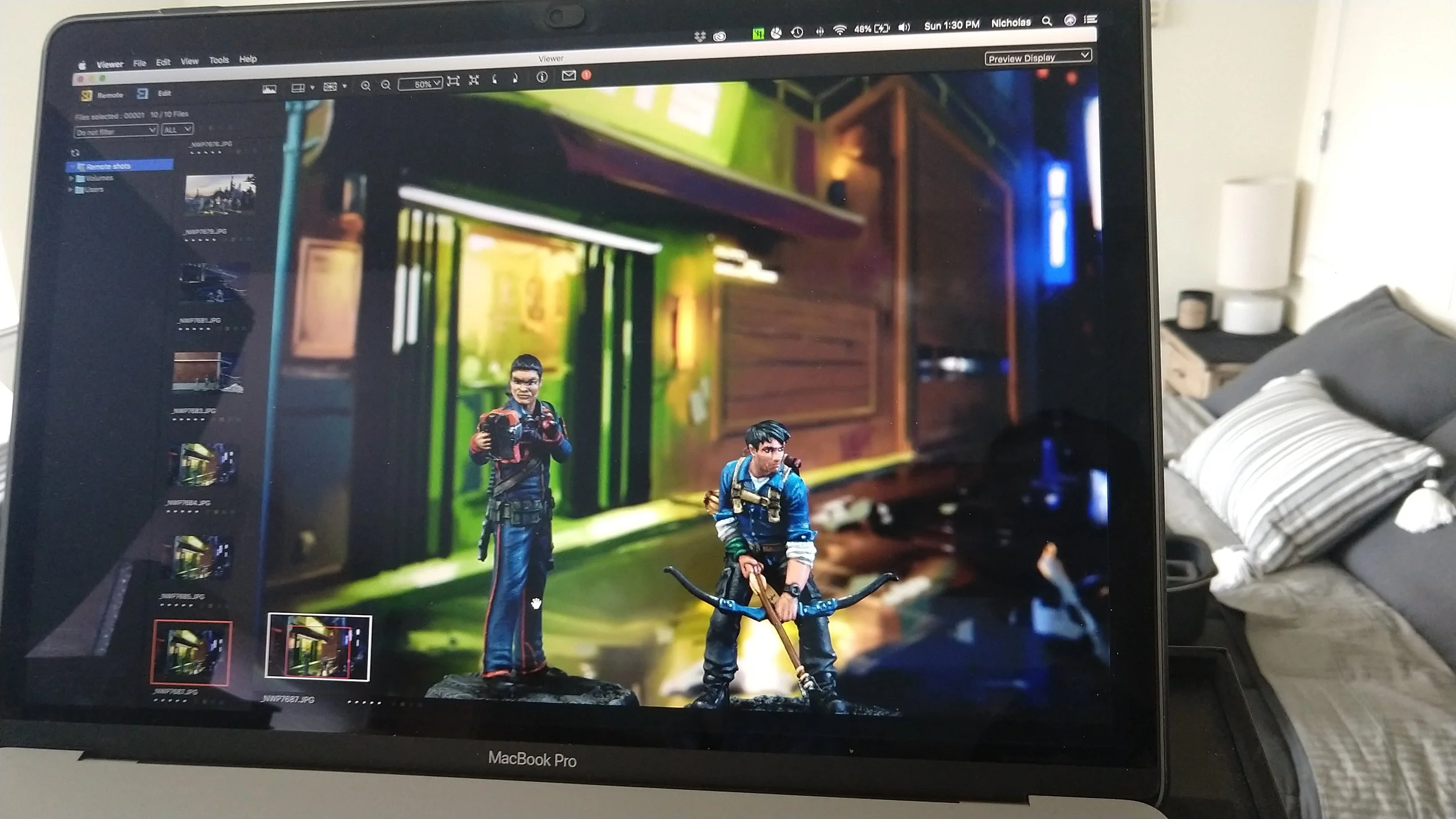Viewport: 1456px width, 819px height.
Task: Open the Notification Center list icon
Action: tap(1090, 19)
